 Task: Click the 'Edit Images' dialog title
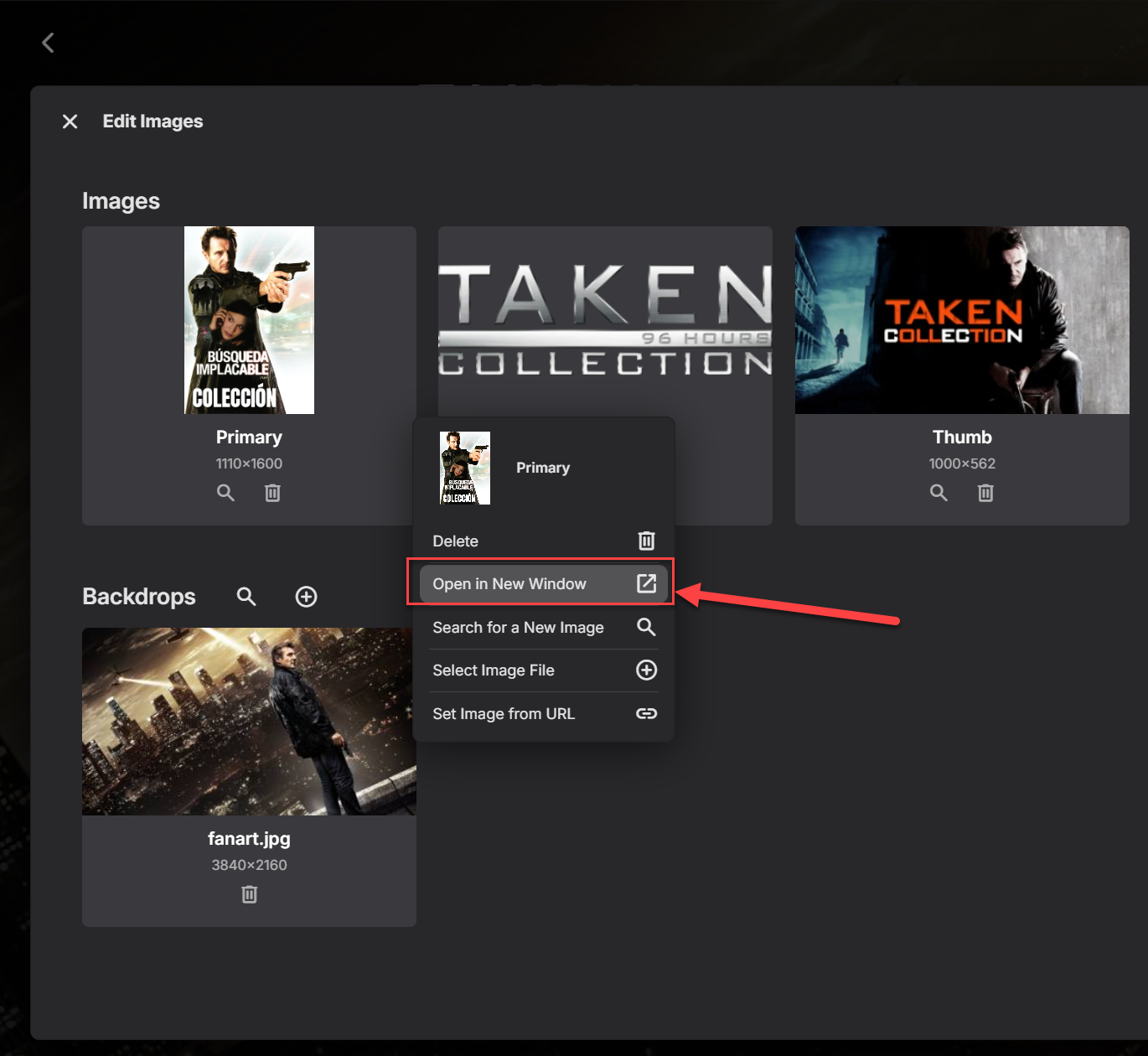(153, 122)
